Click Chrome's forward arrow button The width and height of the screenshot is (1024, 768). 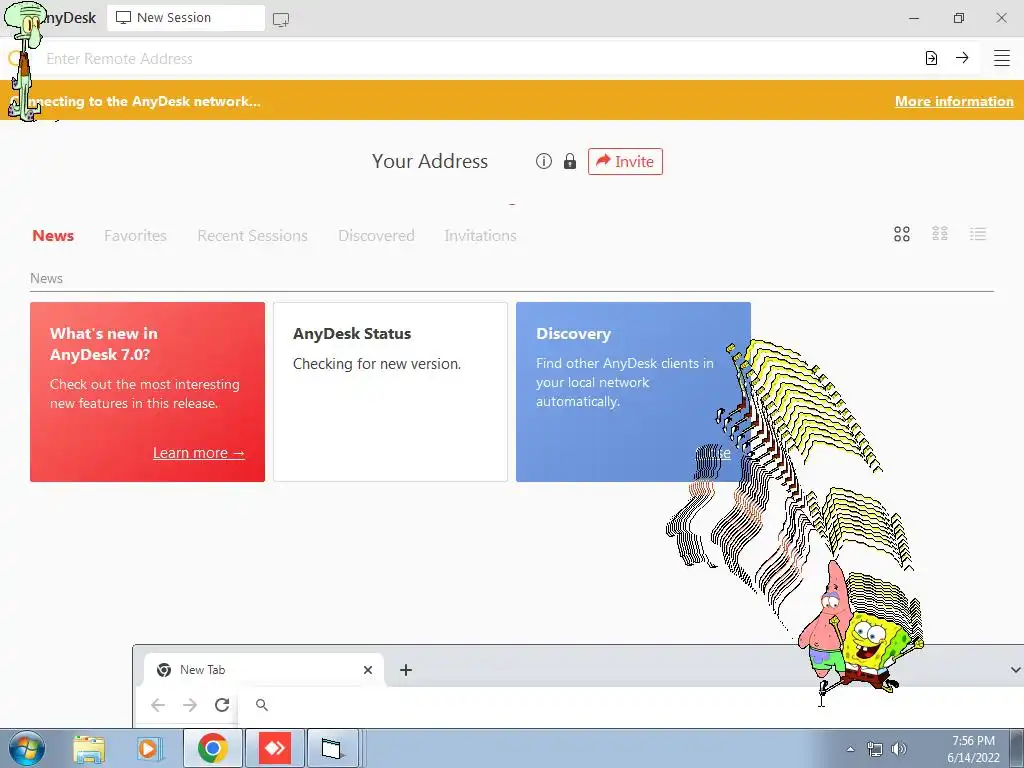pos(189,705)
